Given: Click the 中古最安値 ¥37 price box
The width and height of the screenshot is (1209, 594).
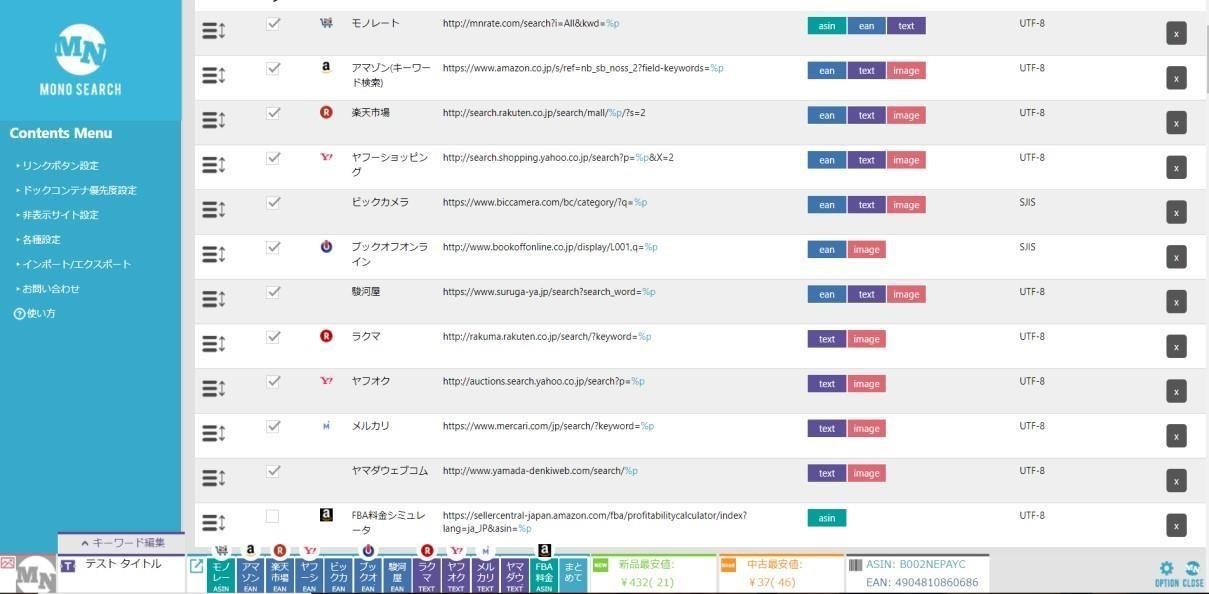Looking at the screenshot, I should (x=781, y=574).
